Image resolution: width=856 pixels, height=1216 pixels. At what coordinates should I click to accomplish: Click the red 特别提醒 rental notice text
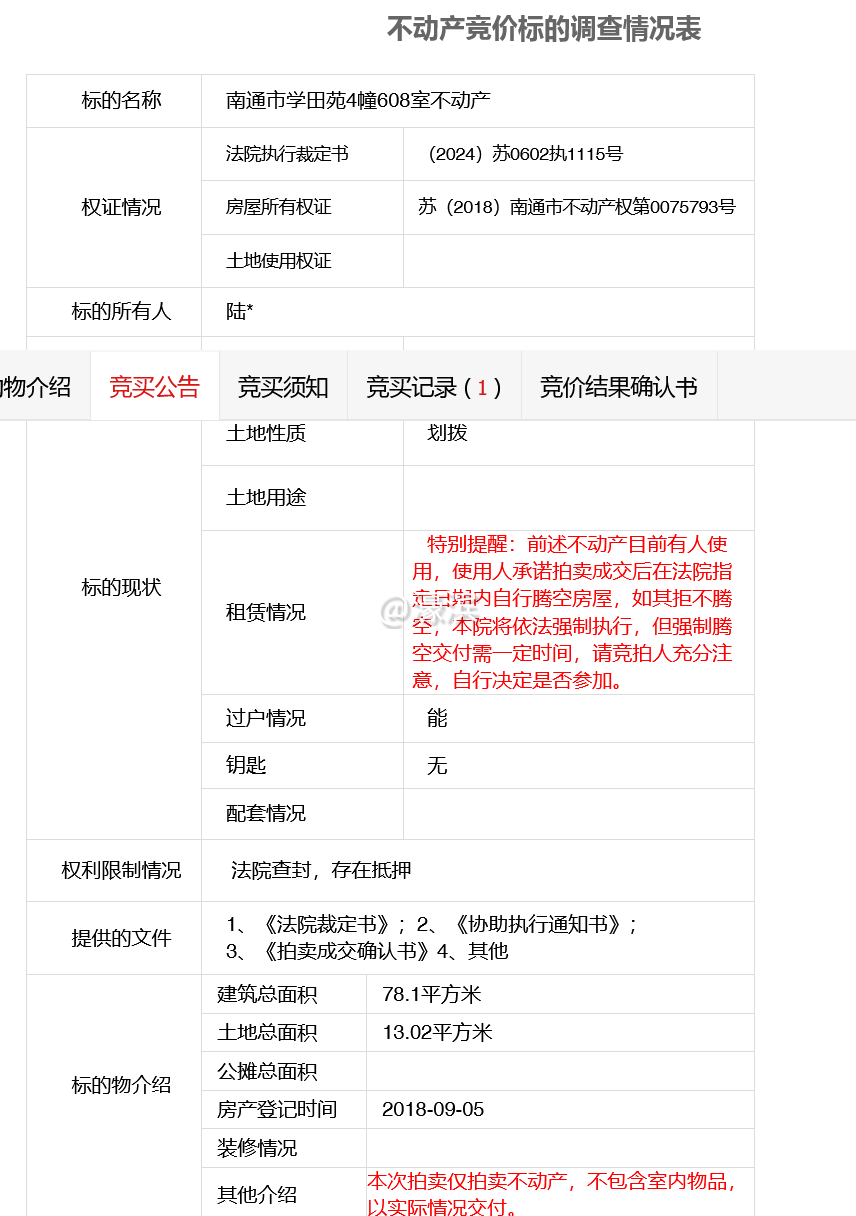(579, 612)
